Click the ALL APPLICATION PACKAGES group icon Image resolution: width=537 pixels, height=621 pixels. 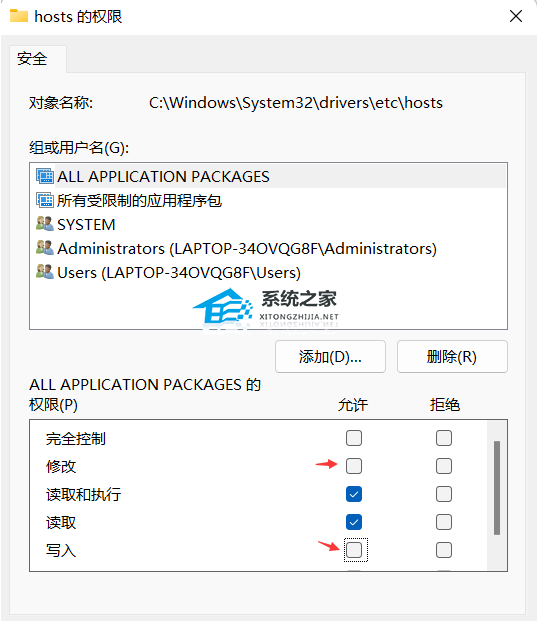pyautogui.click(x=45, y=176)
